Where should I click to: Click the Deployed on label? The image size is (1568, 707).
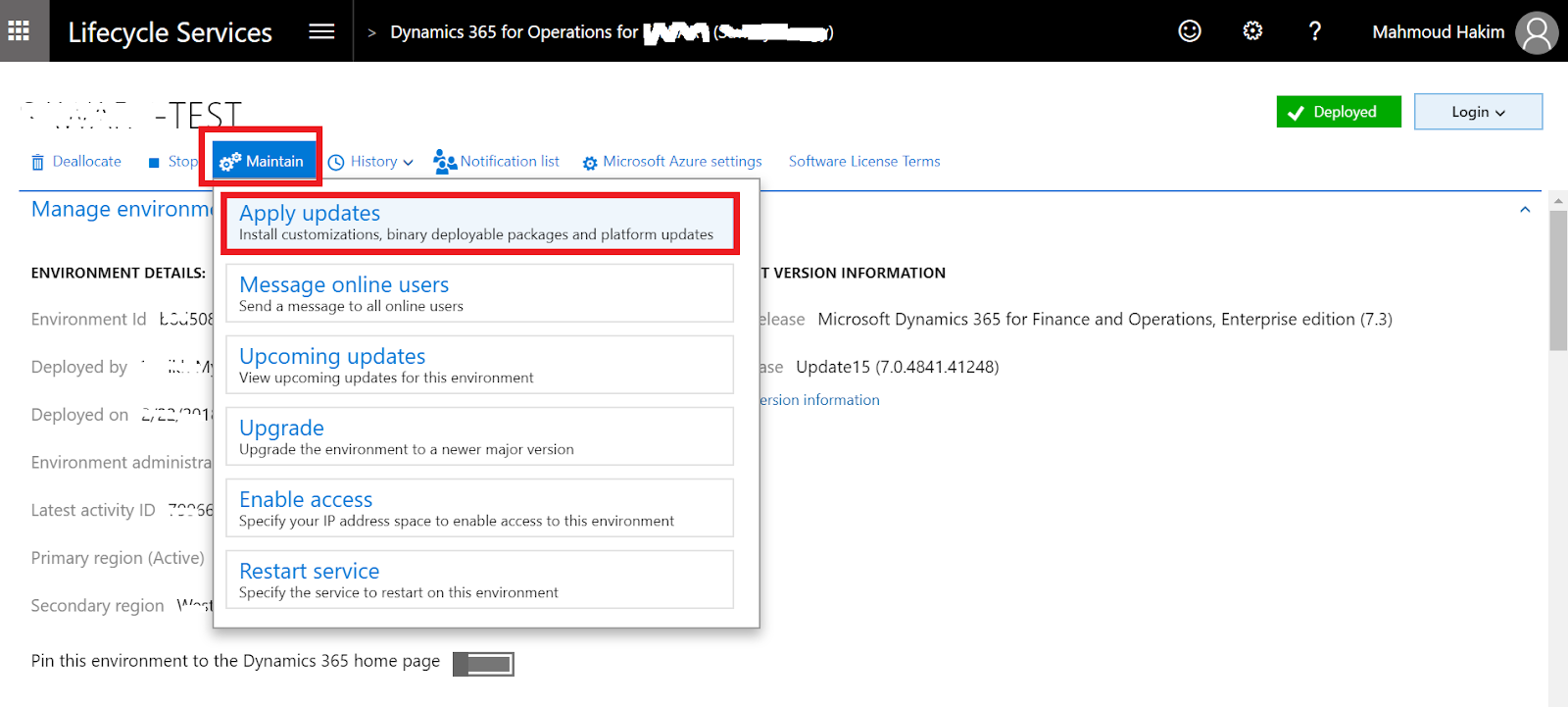coord(79,415)
